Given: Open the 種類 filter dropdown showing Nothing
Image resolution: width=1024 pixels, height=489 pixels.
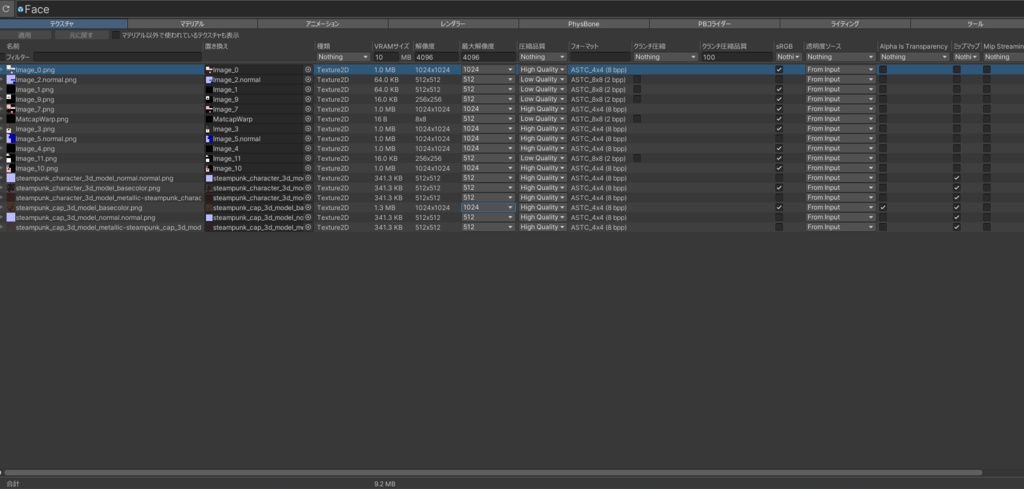Looking at the screenshot, I should pyautogui.click(x=343, y=57).
